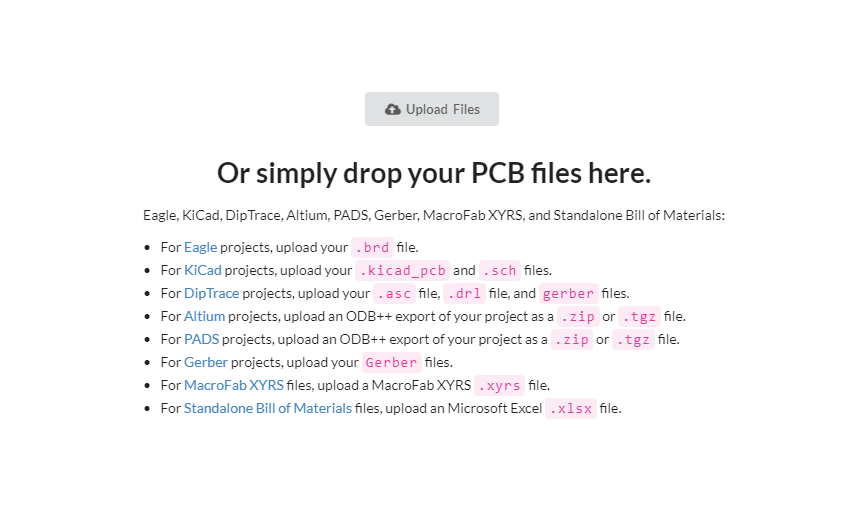Follow the DipTrace link
The image size is (858, 528).
211,293
